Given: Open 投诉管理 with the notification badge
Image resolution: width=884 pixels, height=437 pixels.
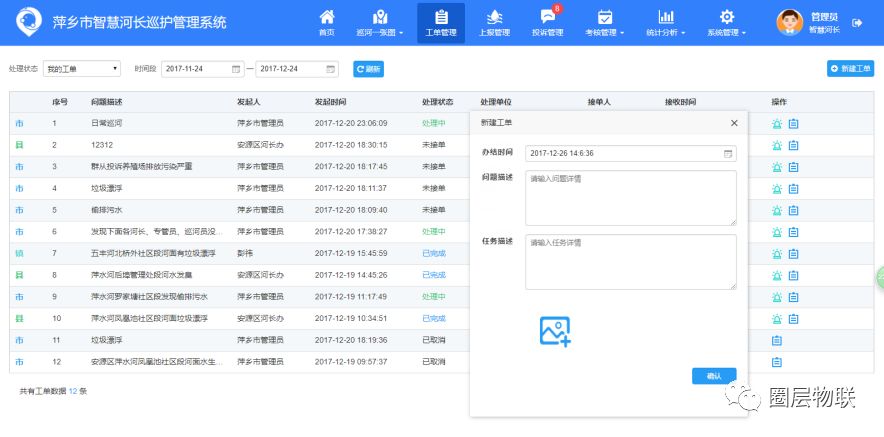Looking at the screenshot, I should (547, 23).
